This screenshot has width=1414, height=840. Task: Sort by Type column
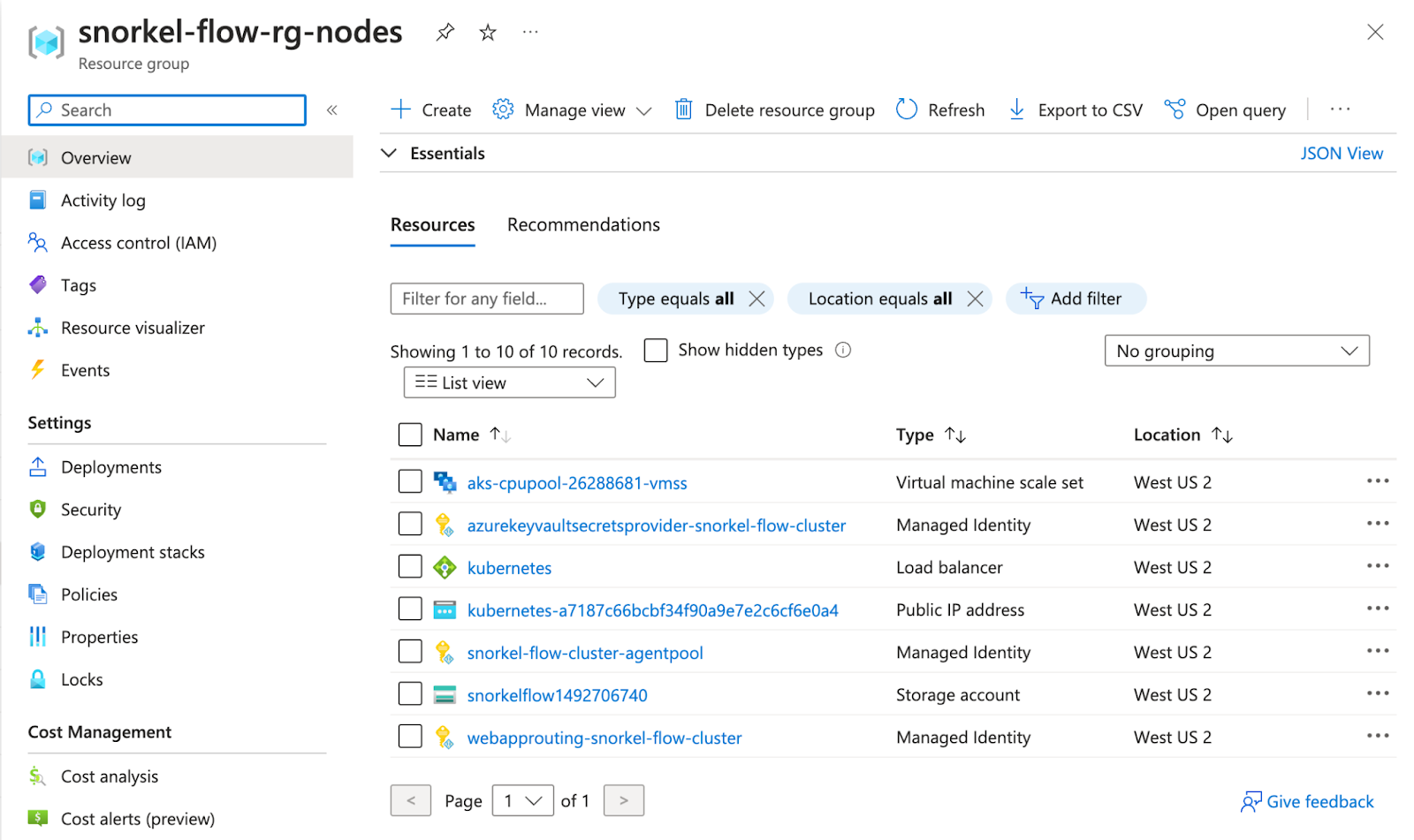tap(931, 435)
